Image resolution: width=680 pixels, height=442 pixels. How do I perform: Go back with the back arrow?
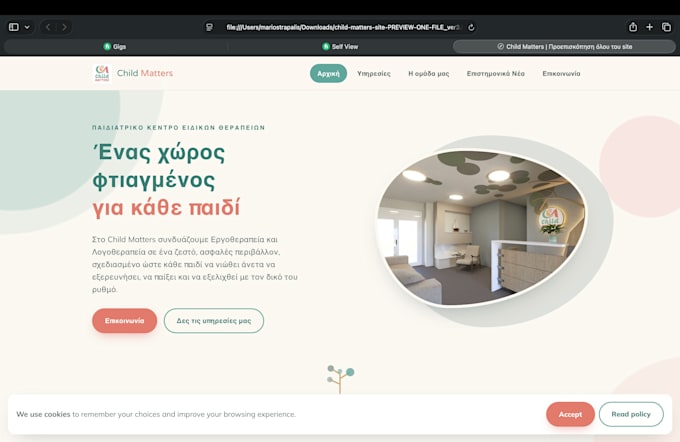48,27
